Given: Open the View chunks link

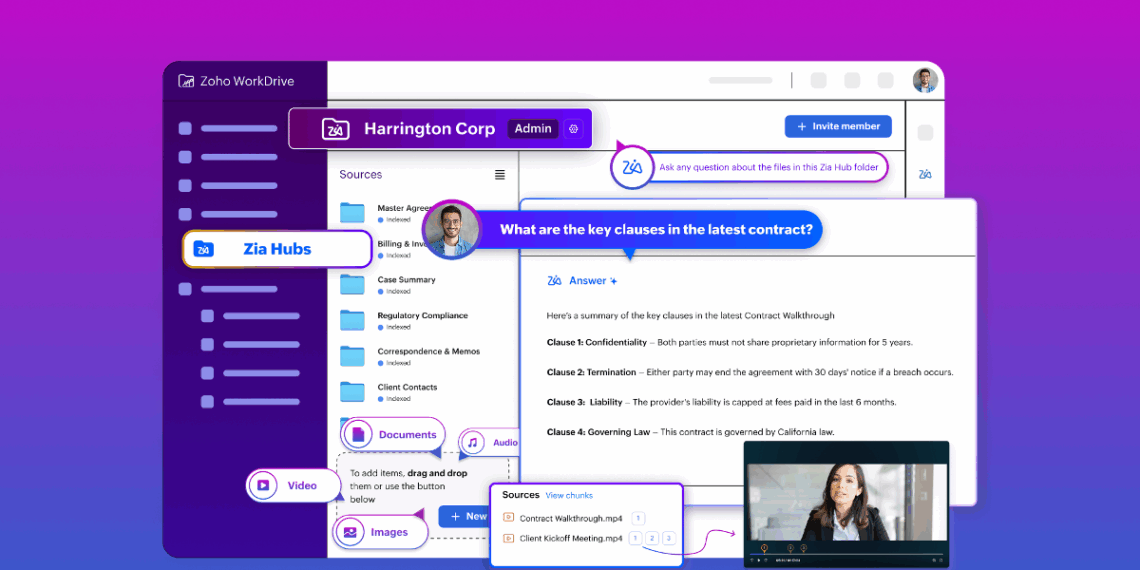Looking at the screenshot, I should [569, 495].
